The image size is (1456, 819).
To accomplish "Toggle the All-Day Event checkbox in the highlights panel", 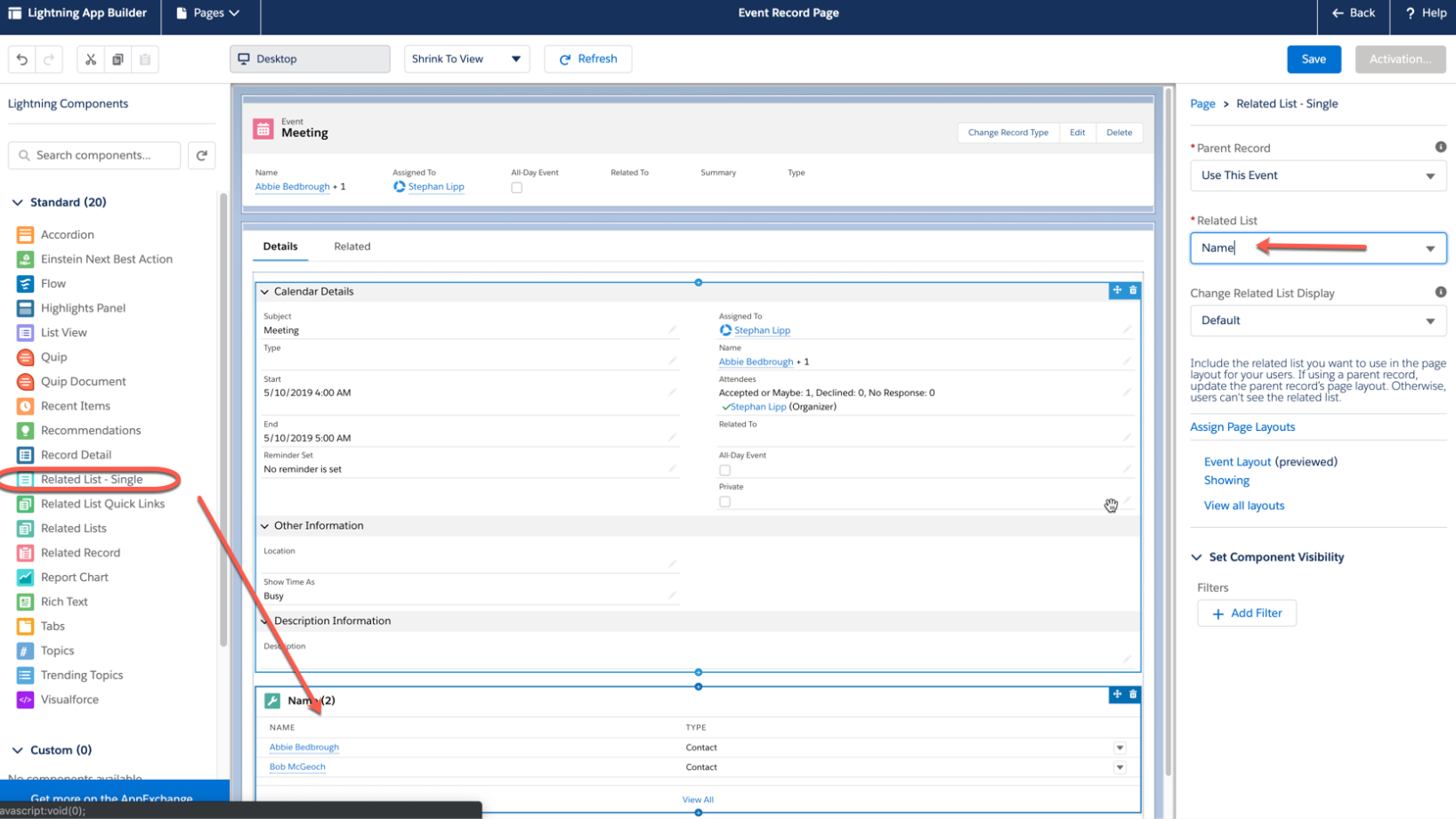I will tap(516, 187).
